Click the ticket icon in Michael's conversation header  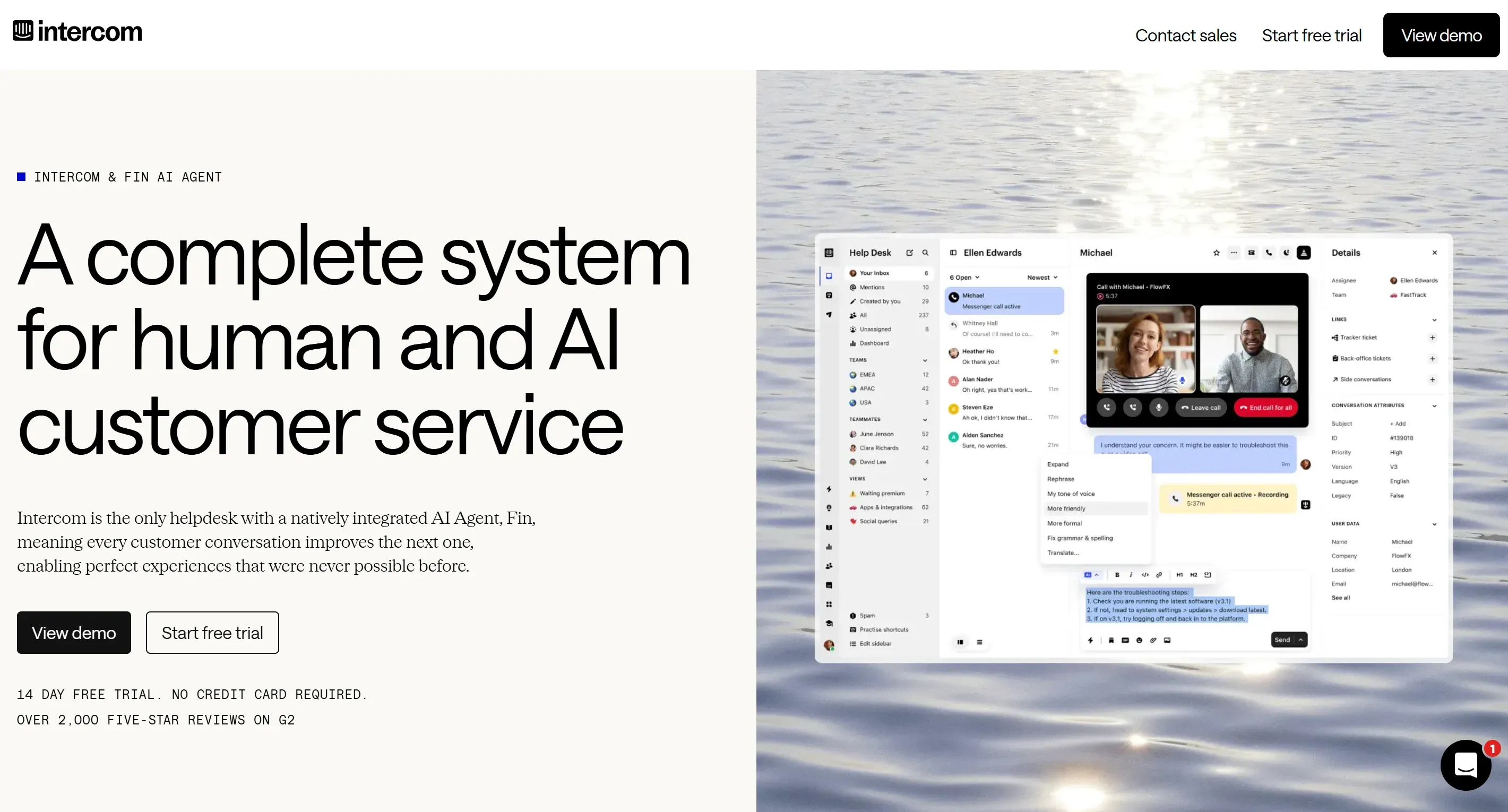point(1251,253)
